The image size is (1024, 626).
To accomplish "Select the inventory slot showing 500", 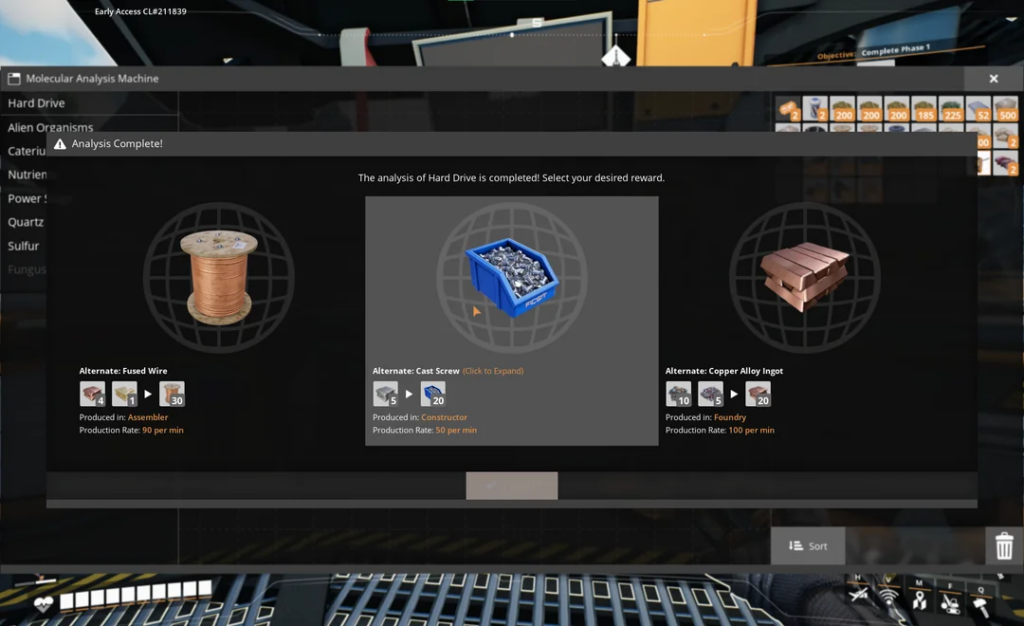I will pyautogui.click(x=1006, y=109).
